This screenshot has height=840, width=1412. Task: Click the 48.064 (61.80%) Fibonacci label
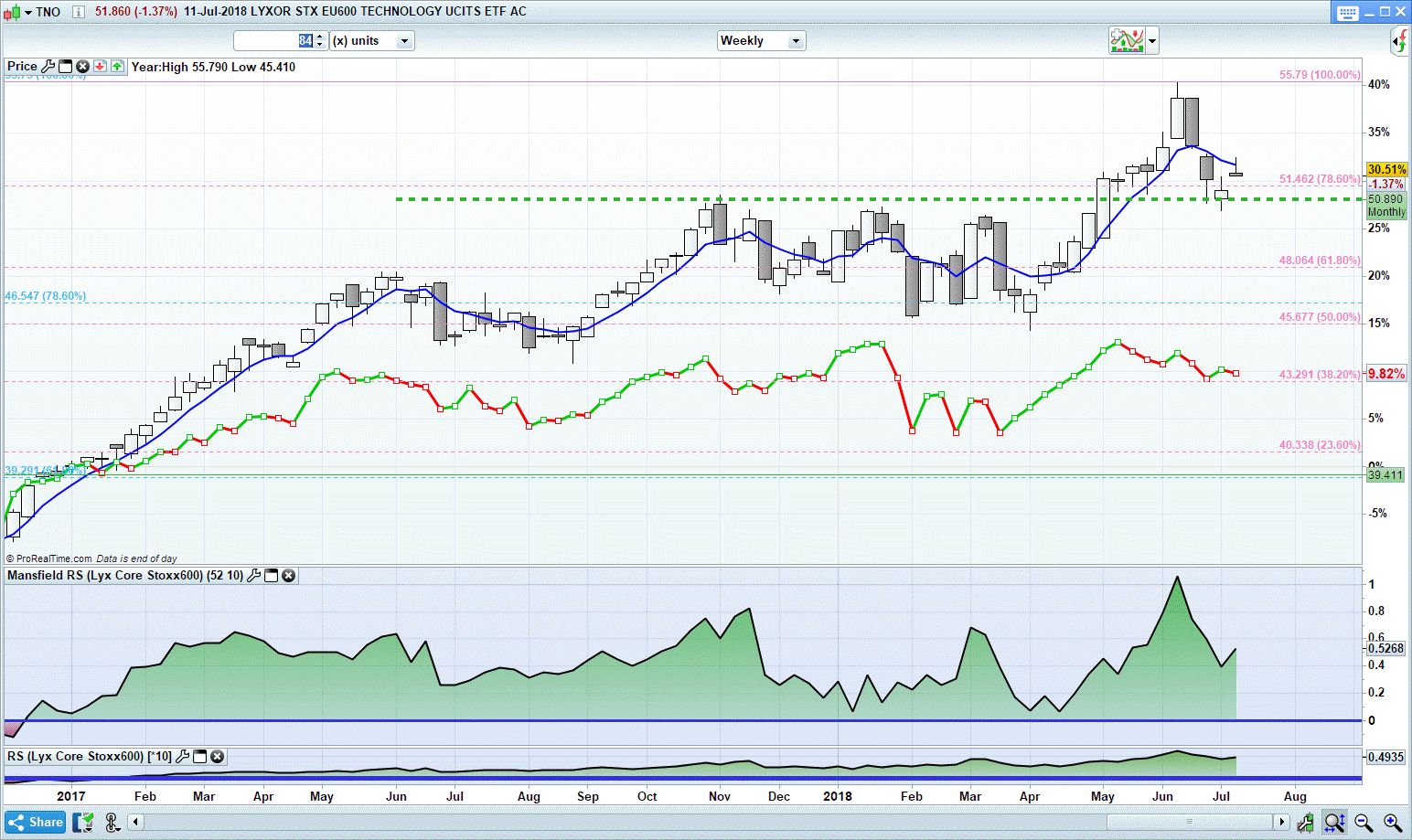(1320, 261)
